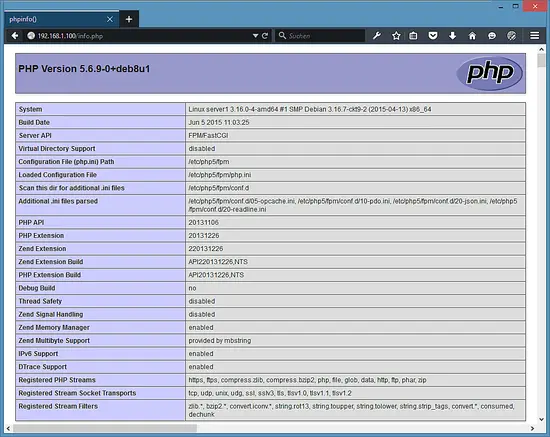Click the scroll left arrow
Image resolution: width=550 pixels, height=437 pixels.
click(8, 428)
